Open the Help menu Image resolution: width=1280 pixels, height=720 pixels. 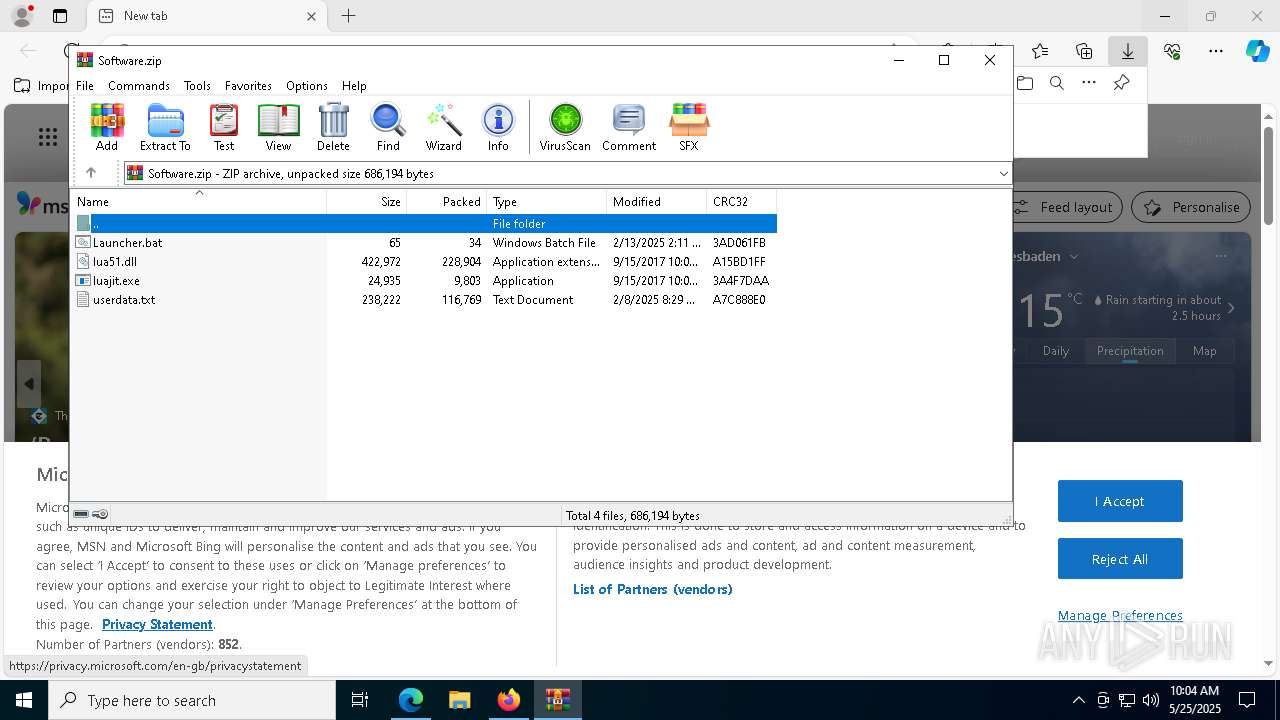point(354,86)
